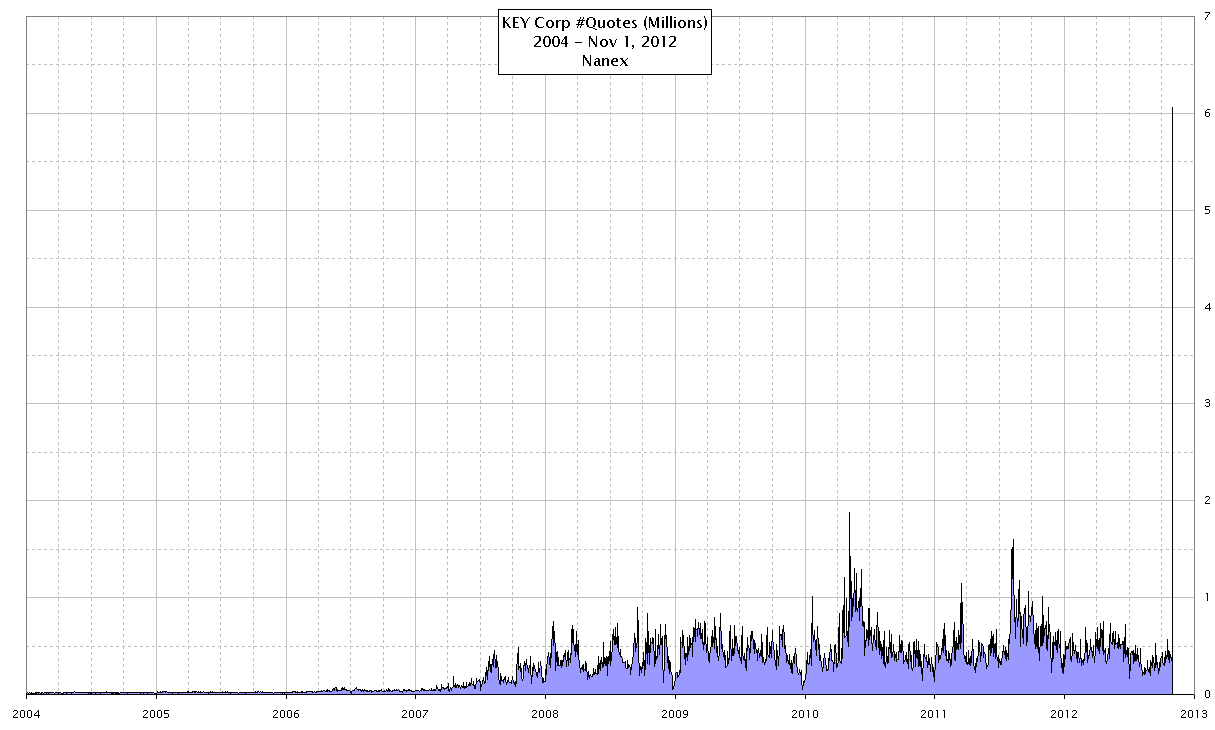Screen dimensions: 1215x730
Task: Click the 'Nanex' label in title box
Action: 604,61
